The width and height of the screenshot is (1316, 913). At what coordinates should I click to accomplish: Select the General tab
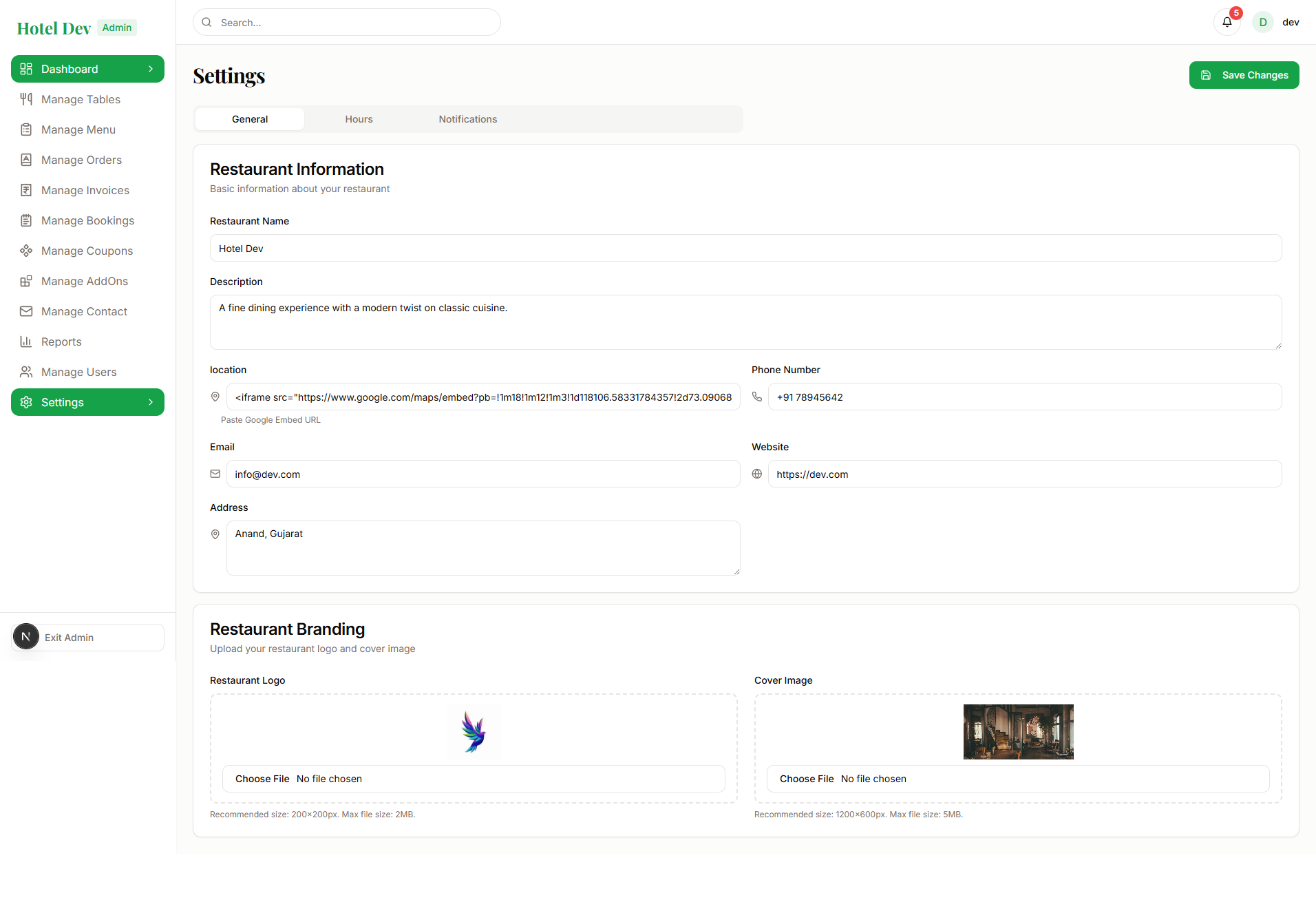click(250, 119)
